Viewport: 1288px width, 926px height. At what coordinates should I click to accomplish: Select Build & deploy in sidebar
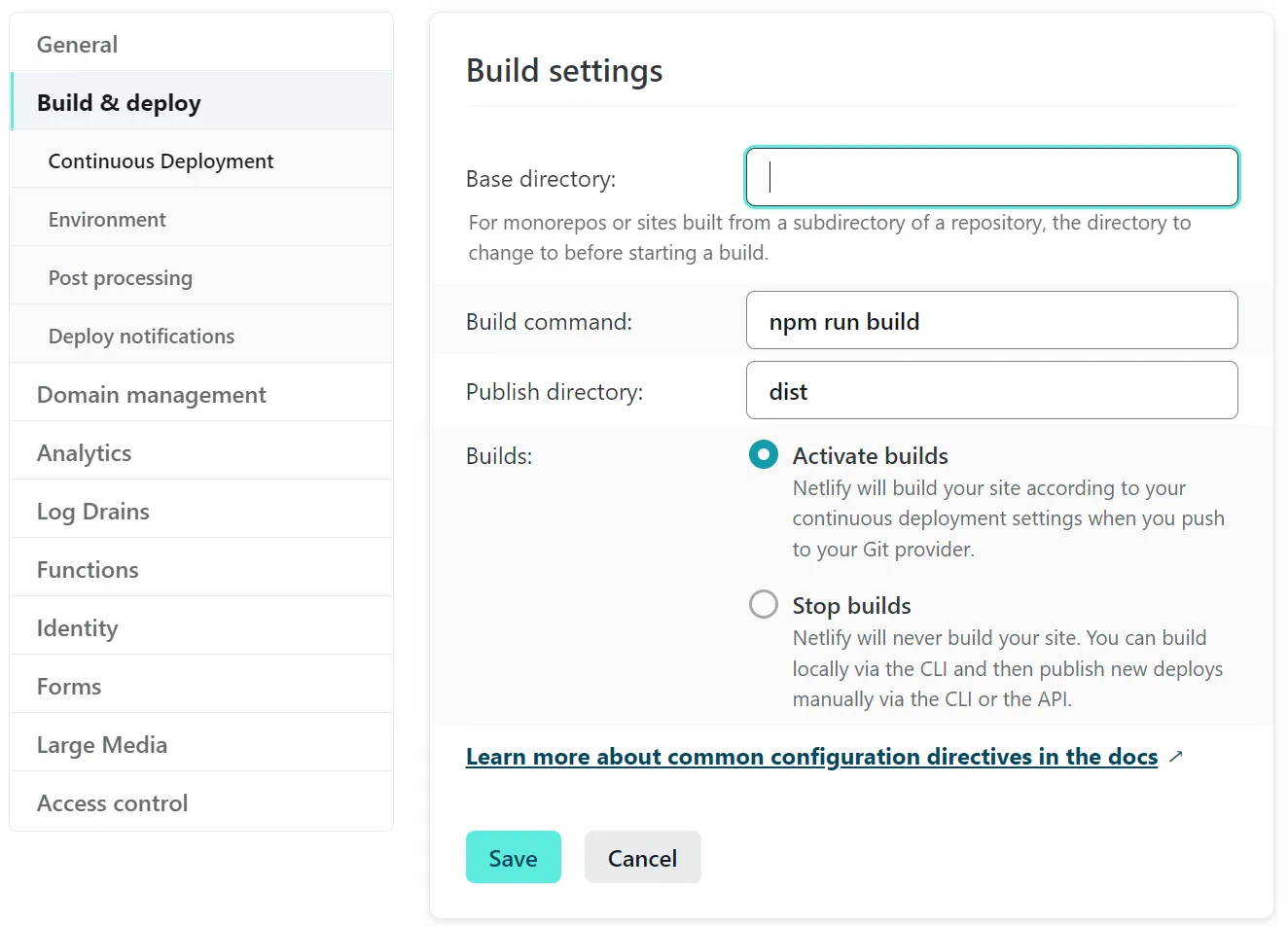pos(201,102)
